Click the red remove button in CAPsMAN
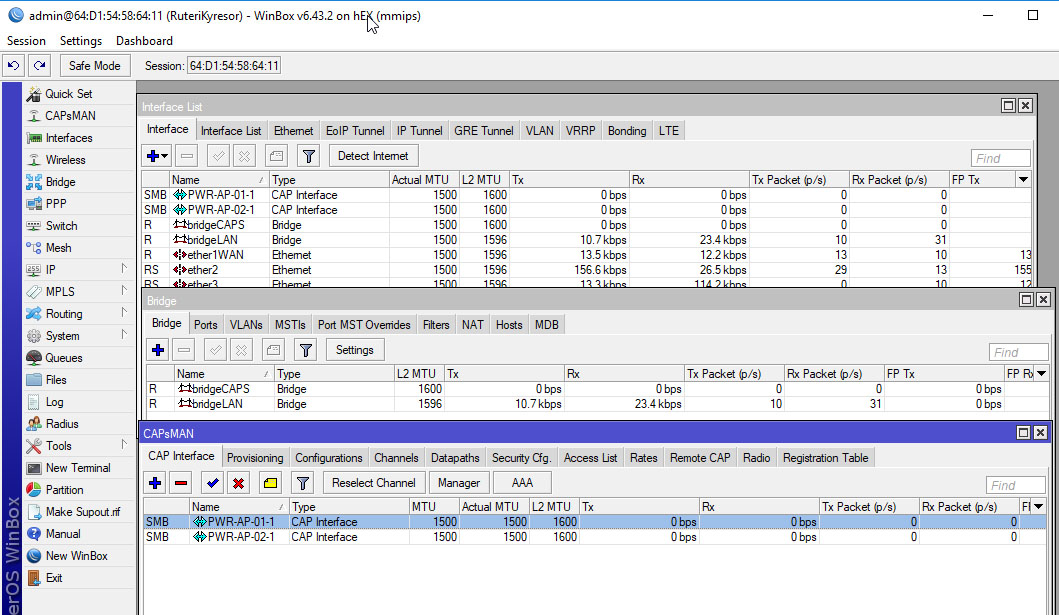Image resolution: width=1059 pixels, height=615 pixels. (x=181, y=483)
